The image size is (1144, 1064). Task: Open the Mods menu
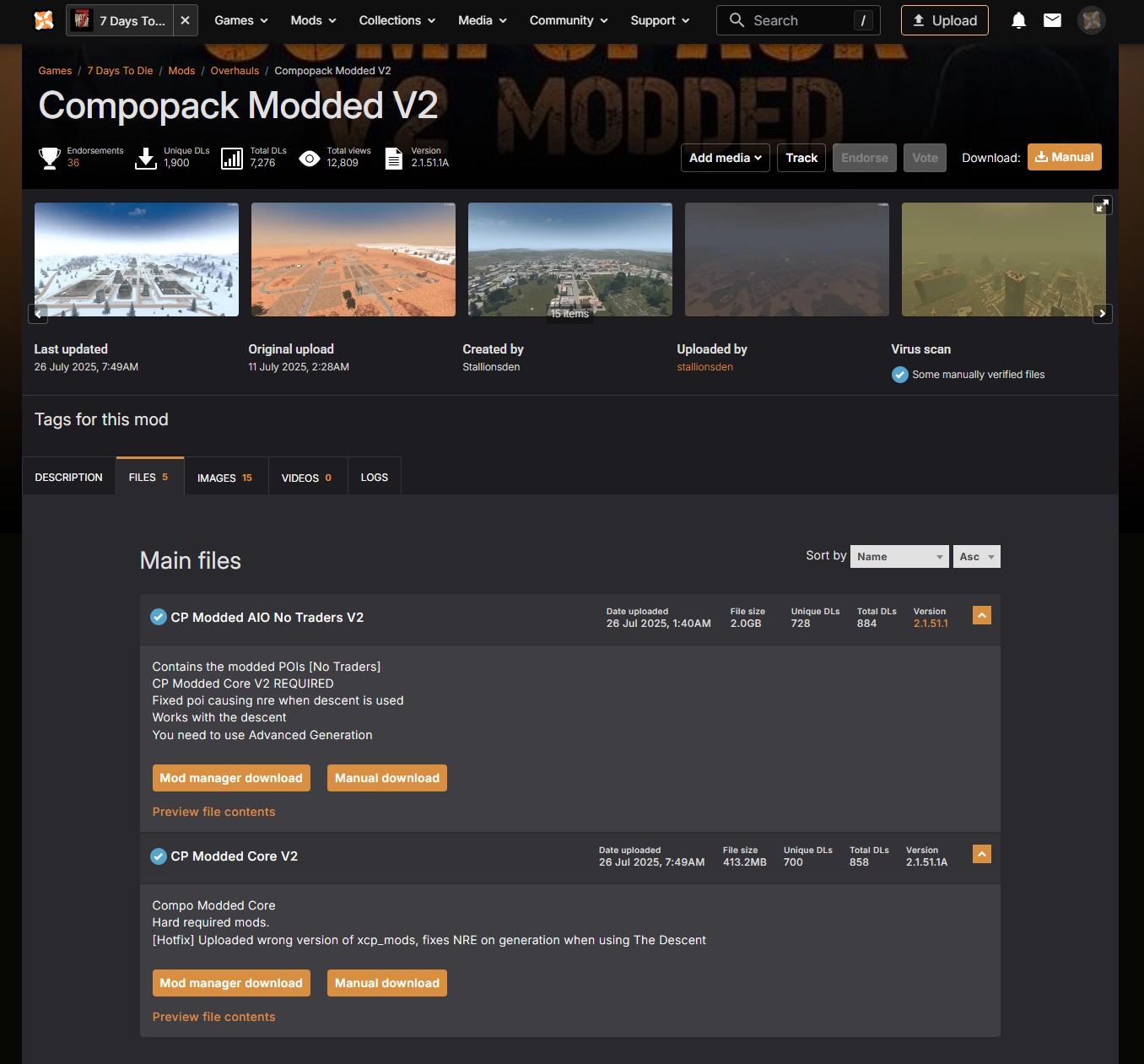314,20
